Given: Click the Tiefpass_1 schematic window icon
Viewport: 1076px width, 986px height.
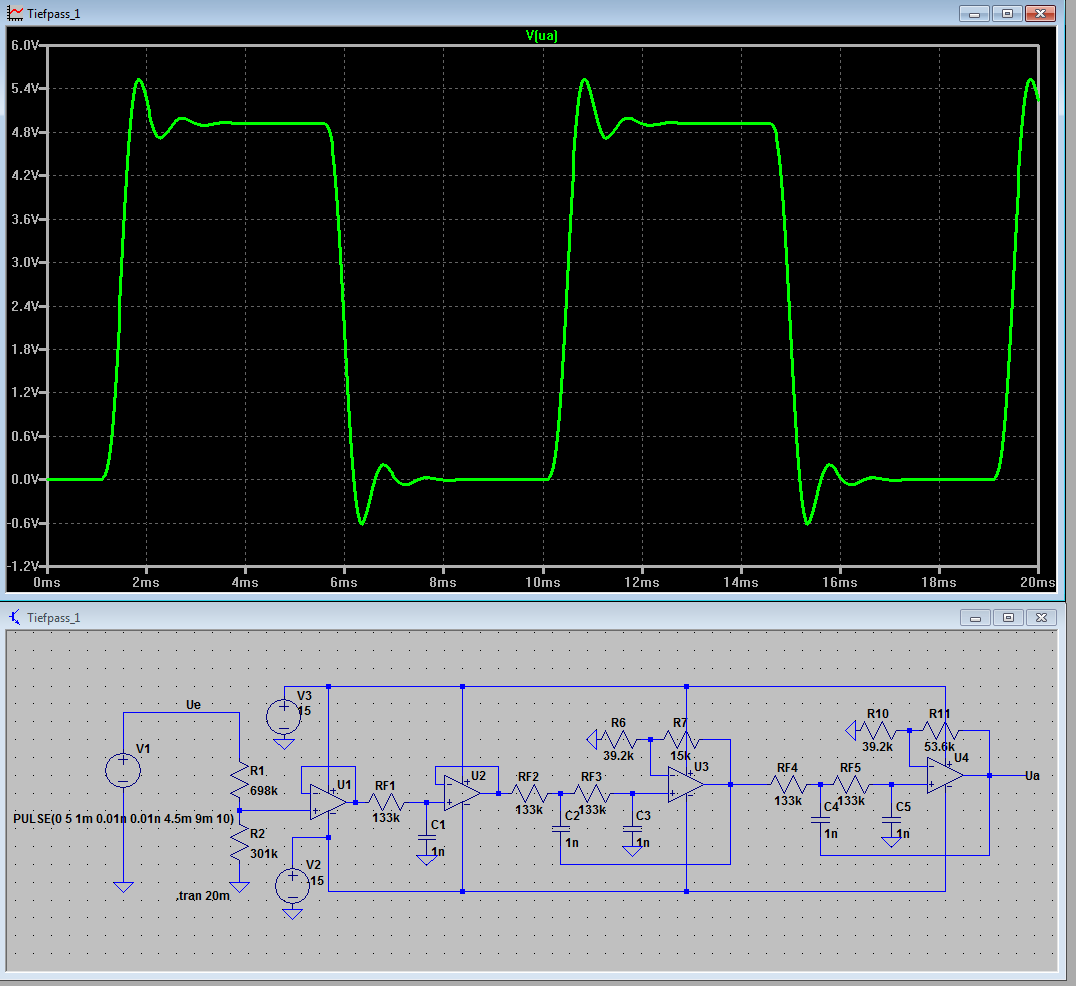Looking at the screenshot, I should (x=16, y=617).
